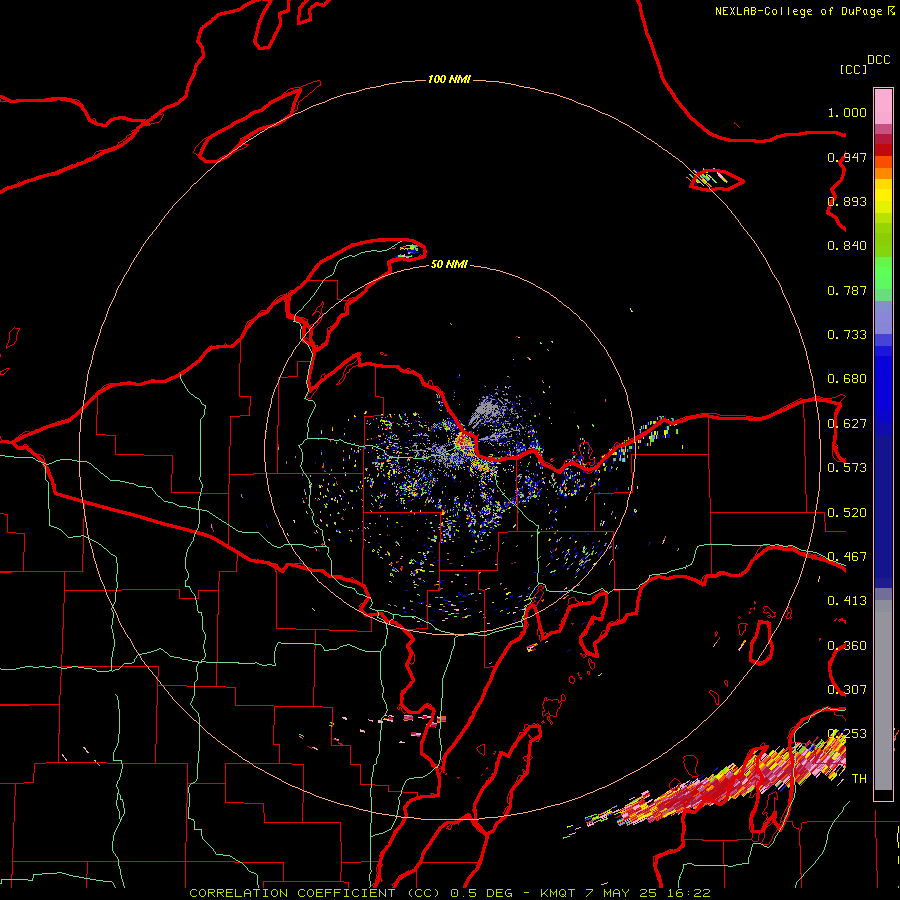Pick the pink color bar segment beside 1.000
900x900 pixels.
point(883,107)
